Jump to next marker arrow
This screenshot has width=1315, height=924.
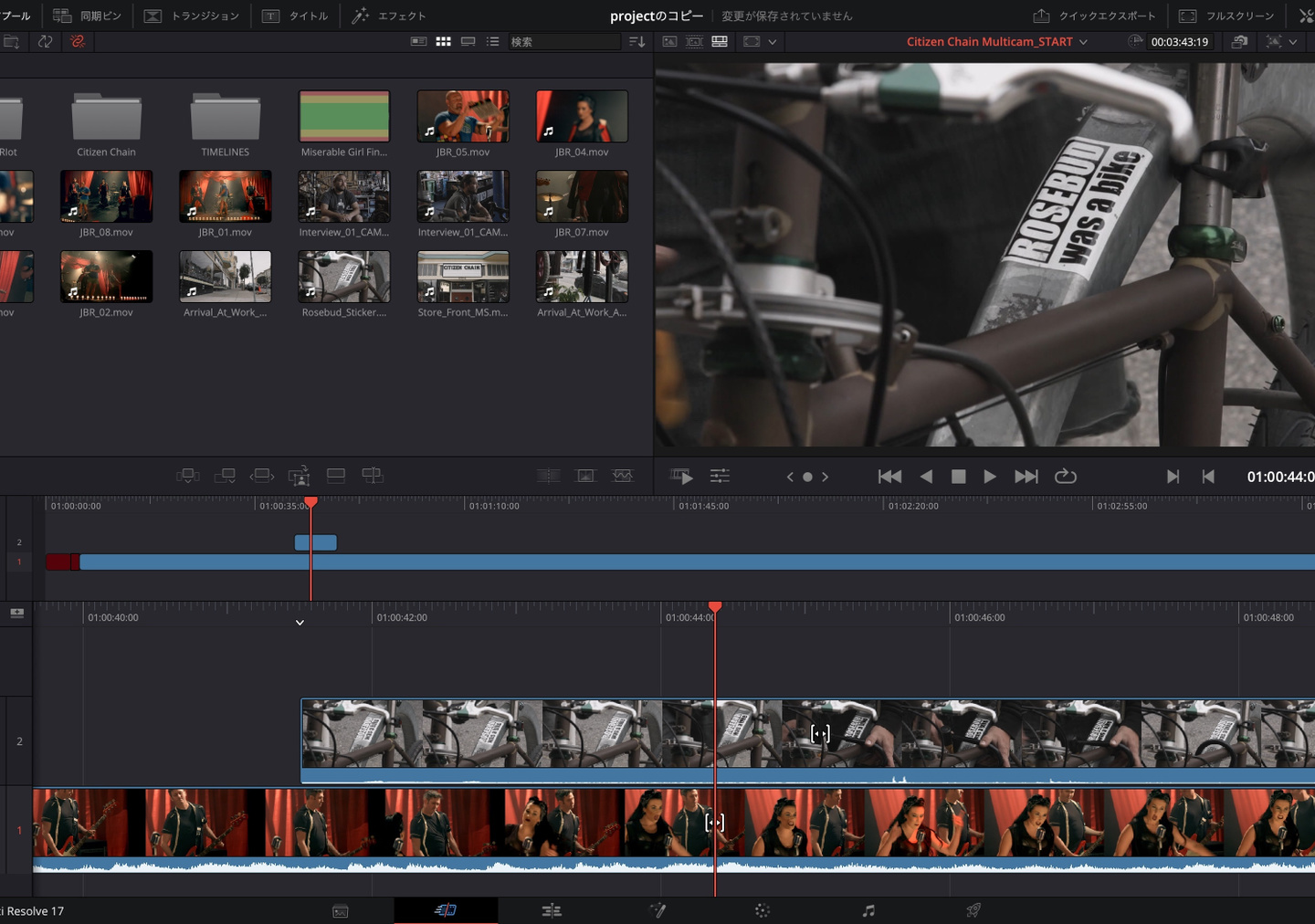point(825,477)
